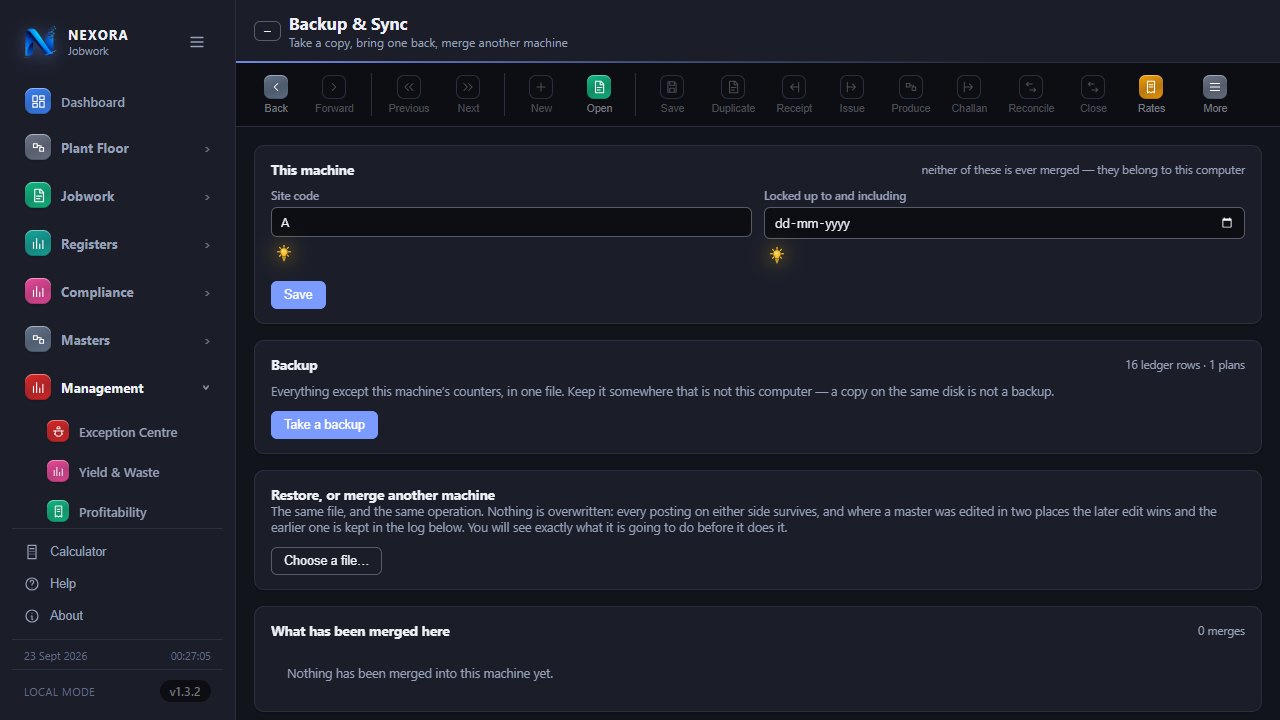This screenshot has width=1280, height=720.
Task: Open the orange Rates toolbar icon
Action: [1151, 87]
